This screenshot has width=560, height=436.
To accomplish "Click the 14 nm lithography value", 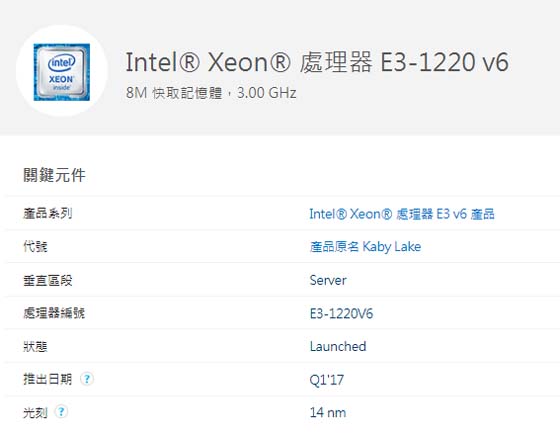I will click(x=328, y=412).
